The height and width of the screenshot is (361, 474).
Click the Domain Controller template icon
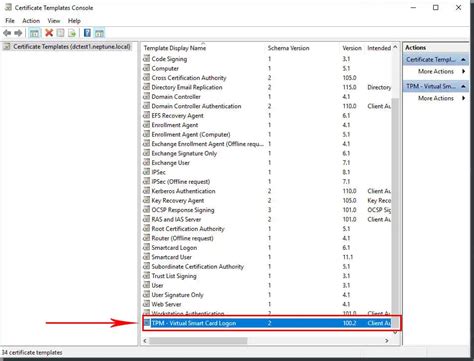coord(146,96)
